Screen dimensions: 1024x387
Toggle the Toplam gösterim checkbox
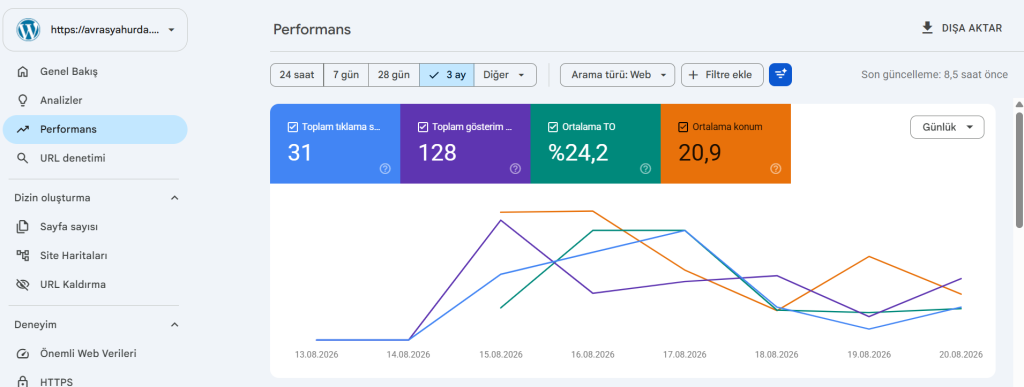423,127
